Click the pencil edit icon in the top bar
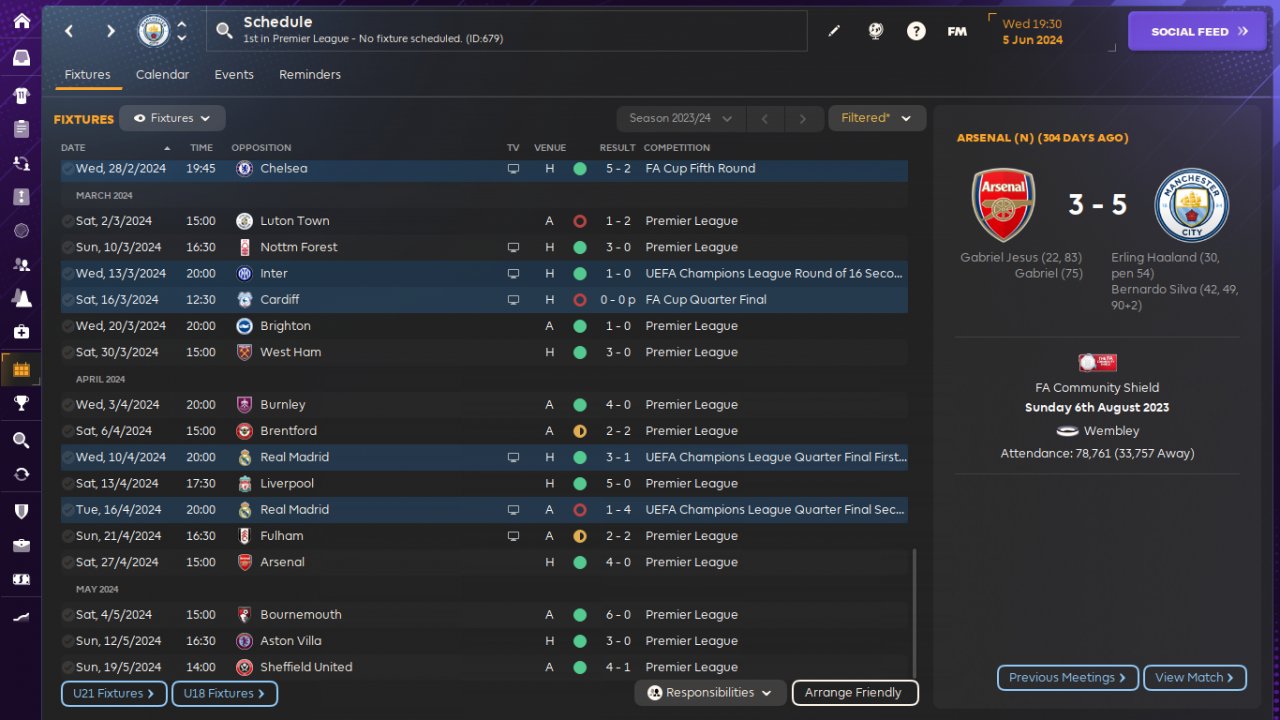The height and width of the screenshot is (720, 1280). point(834,31)
